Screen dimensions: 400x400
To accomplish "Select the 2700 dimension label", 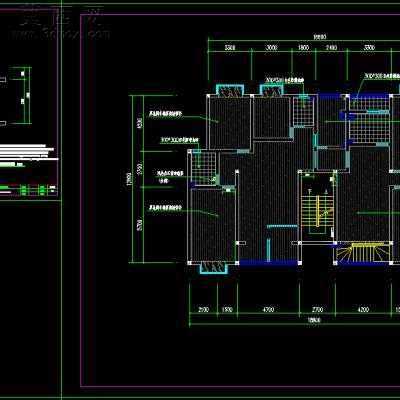I will pos(318,310).
